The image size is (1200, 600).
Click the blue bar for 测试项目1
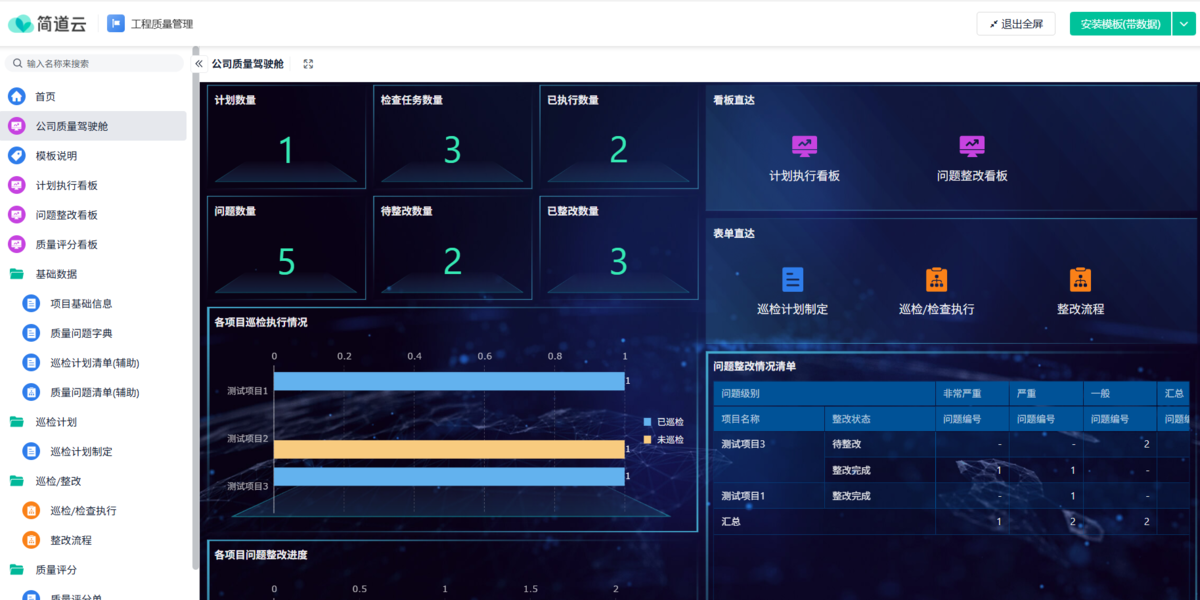(449, 381)
